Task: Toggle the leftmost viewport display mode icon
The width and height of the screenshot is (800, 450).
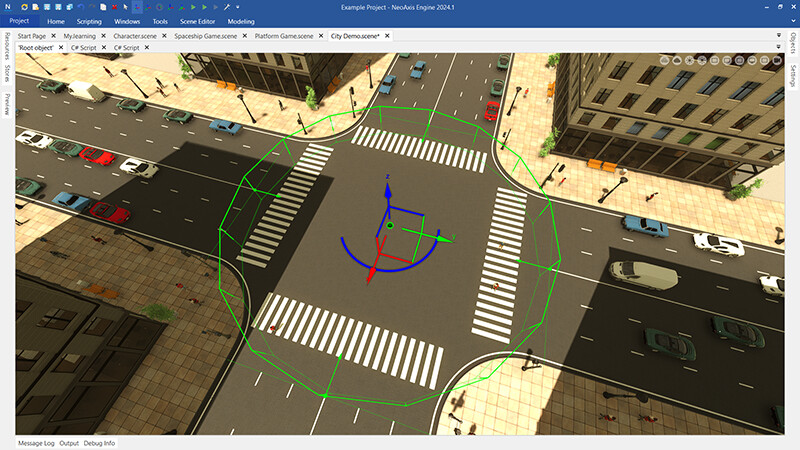Action: click(x=664, y=60)
